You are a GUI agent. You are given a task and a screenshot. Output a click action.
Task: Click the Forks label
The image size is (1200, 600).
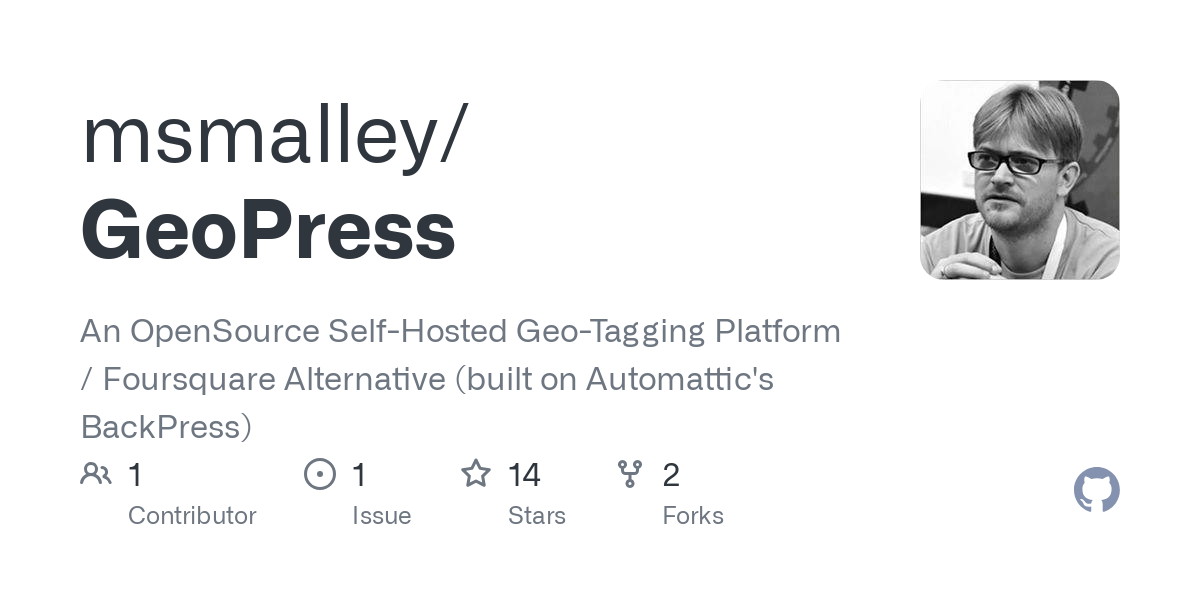point(693,516)
